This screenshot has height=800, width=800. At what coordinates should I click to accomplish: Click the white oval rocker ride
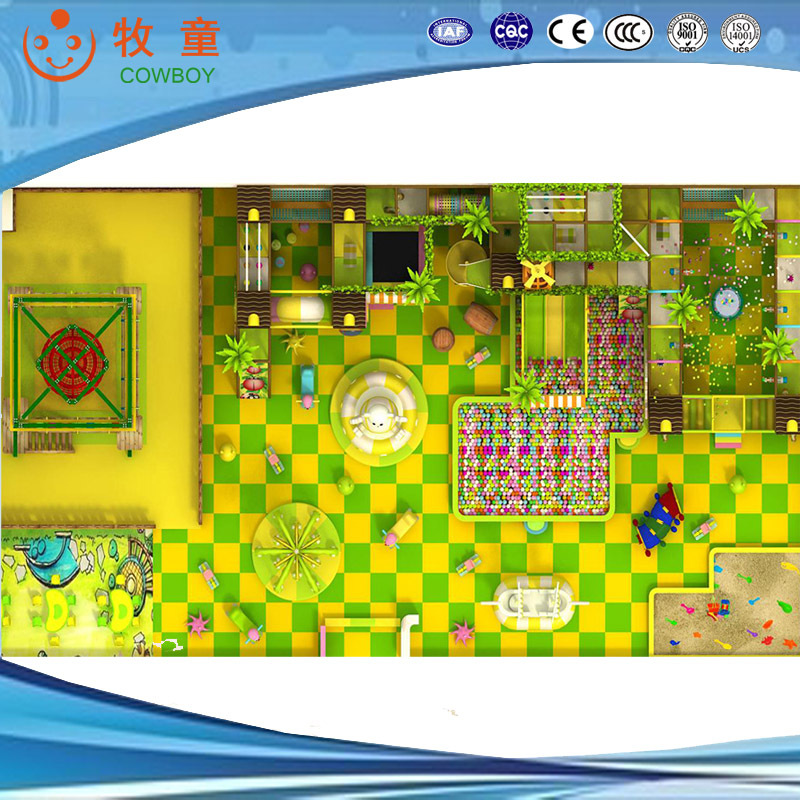pos(532,601)
